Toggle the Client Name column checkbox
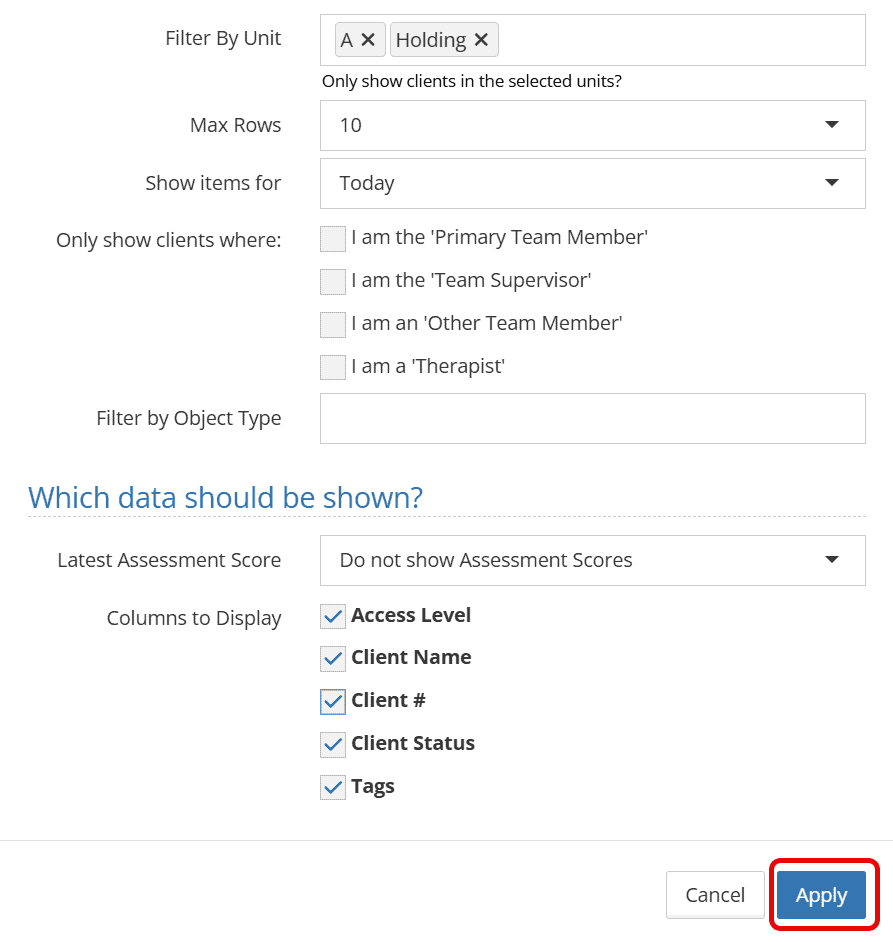The width and height of the screenshot is (893, 942). click(x=333, y=659)
